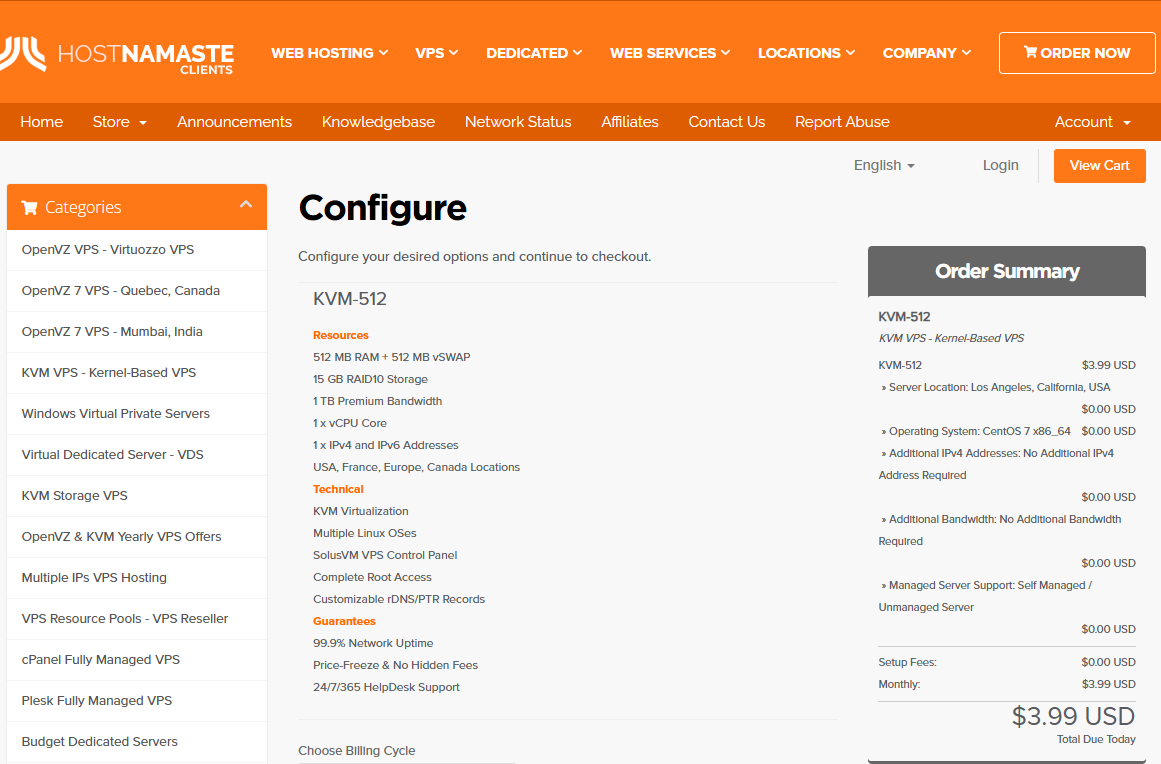Click the Categories cart icon
This screenshot has height=764, width=1161.
(30, 207)
